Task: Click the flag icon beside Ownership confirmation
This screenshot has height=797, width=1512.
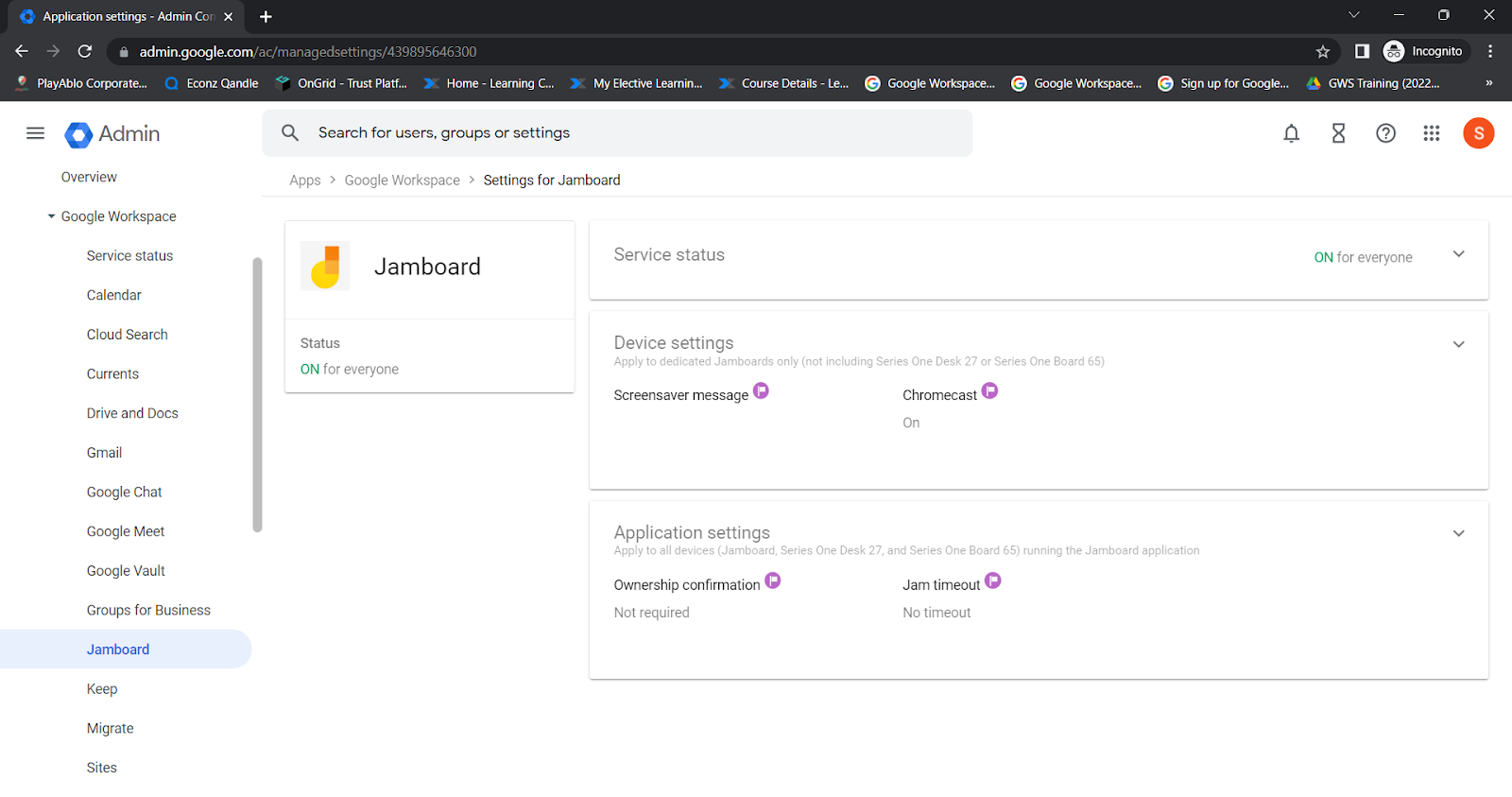Action: click(x=773, y=580)
